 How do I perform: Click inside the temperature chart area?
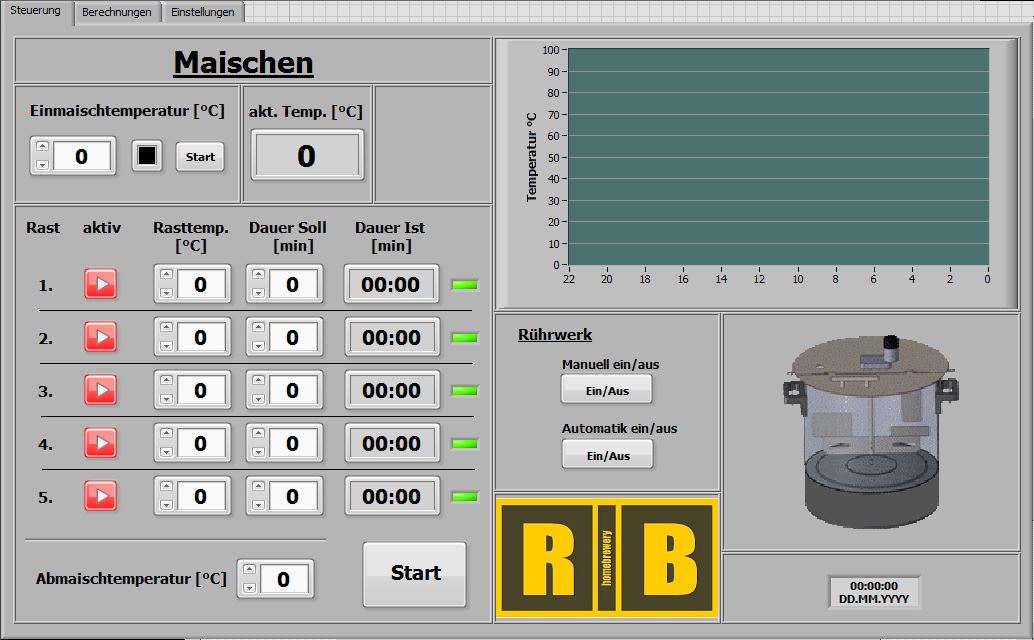[777, 156]
